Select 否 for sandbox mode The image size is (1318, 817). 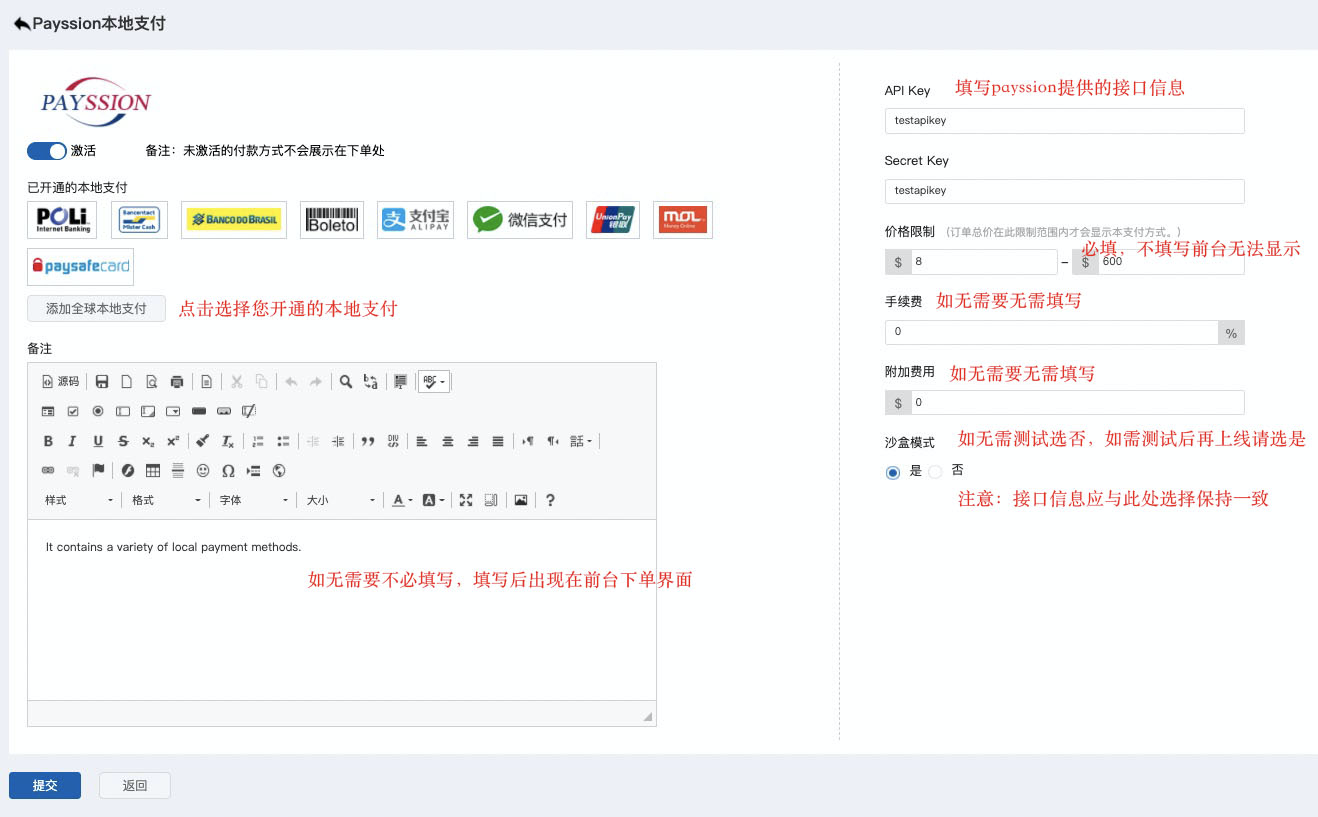click(x=935, y=472)
